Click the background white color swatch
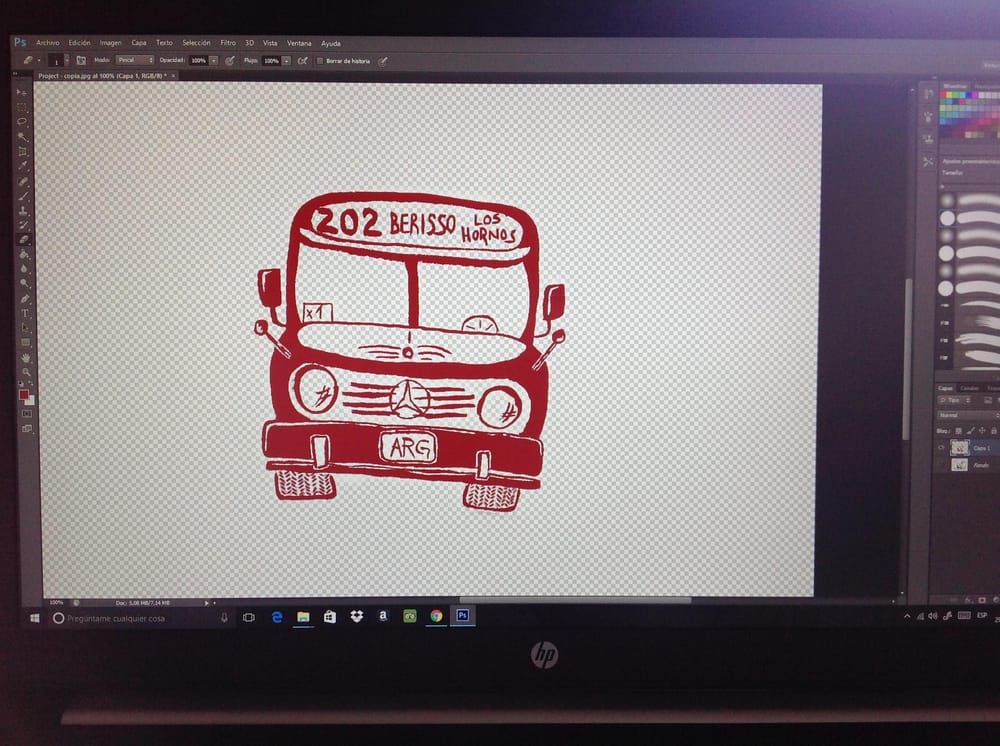The image size is (1000, 746). (x=30, y=401)
